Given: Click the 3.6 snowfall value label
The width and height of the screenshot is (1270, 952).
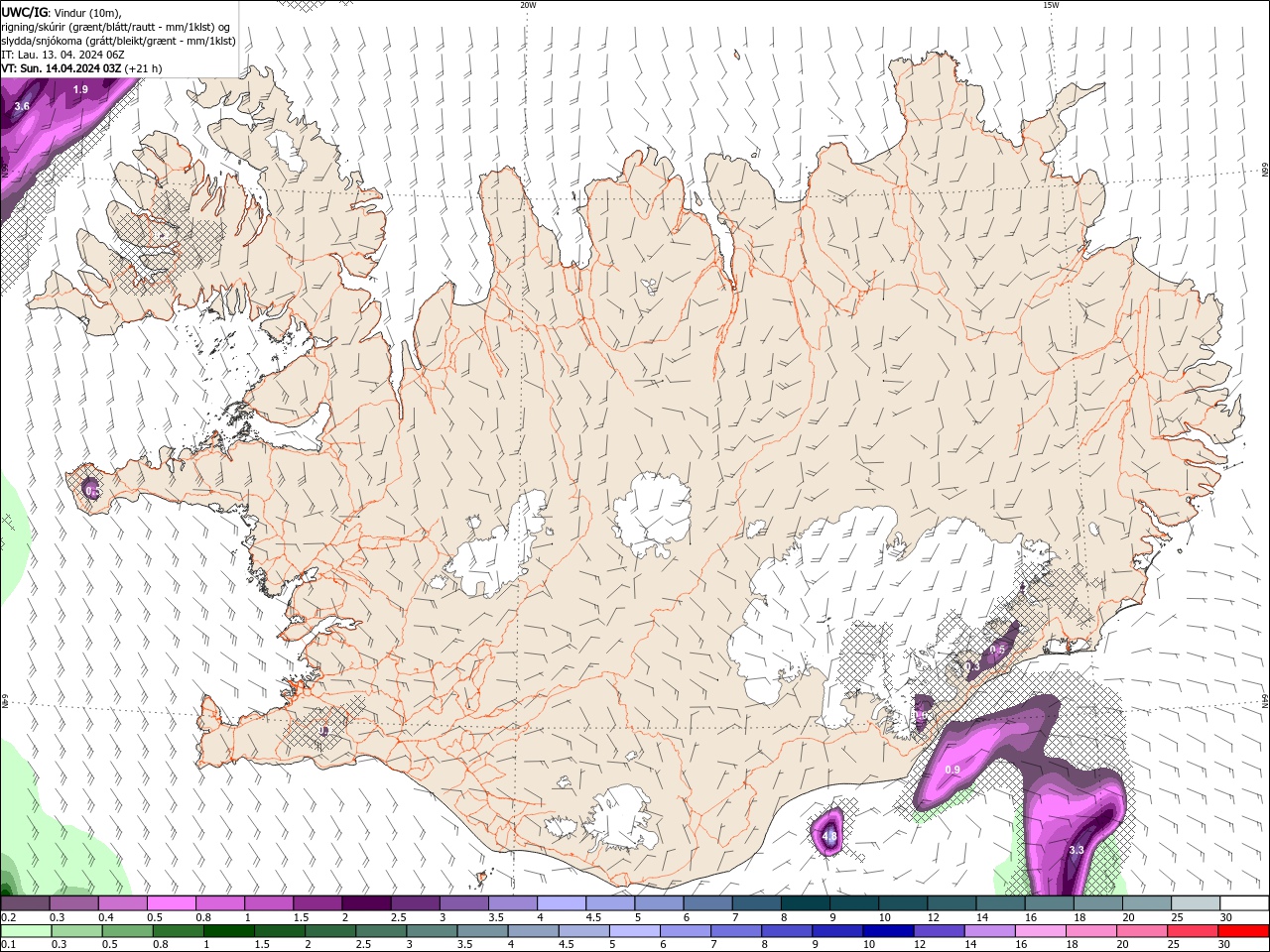Looking at the screenshot, I should 22,105.
